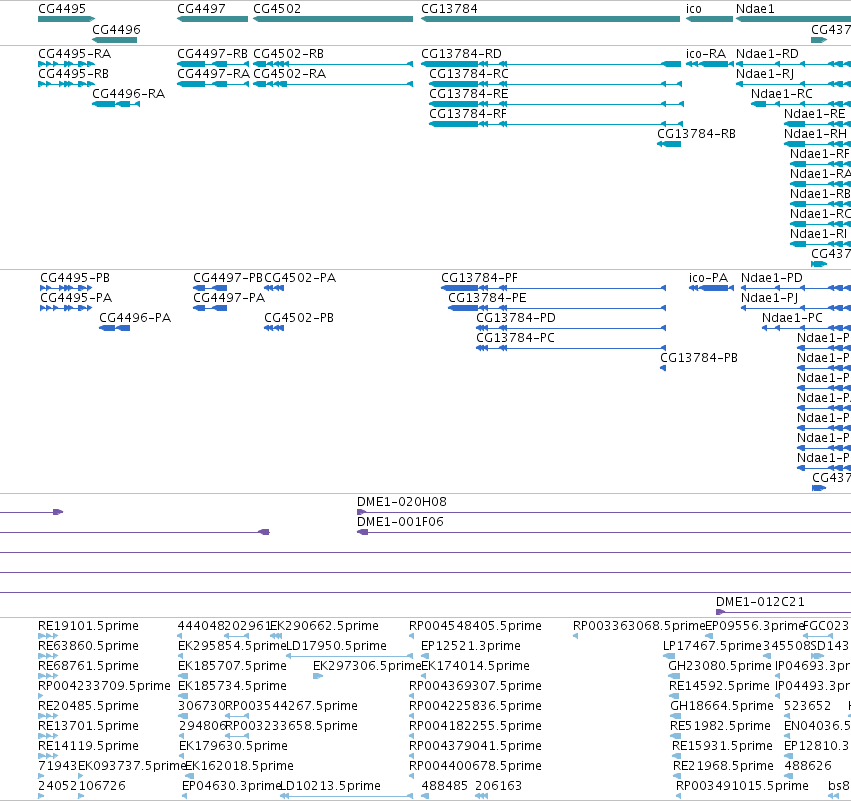This screenshot has height=801, width=851.
Task: Click protein Ndae1-PD label
Action: [x=772, y=277]
